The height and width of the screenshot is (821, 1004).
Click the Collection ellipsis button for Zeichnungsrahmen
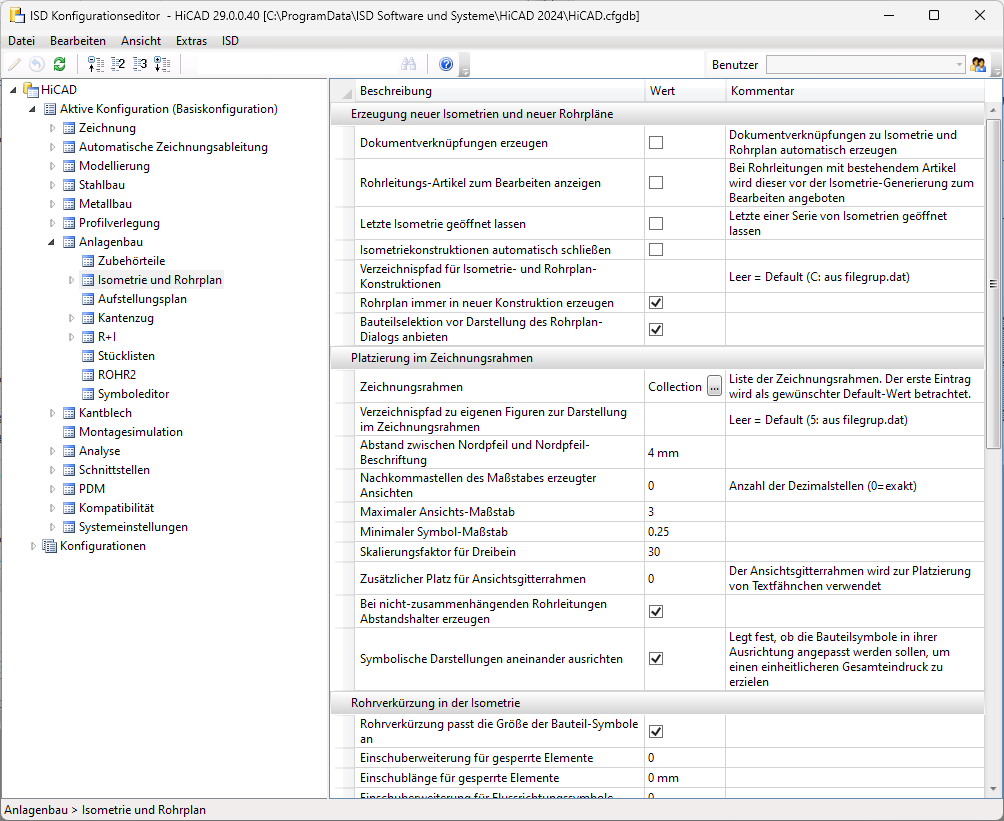click(714, 386)
